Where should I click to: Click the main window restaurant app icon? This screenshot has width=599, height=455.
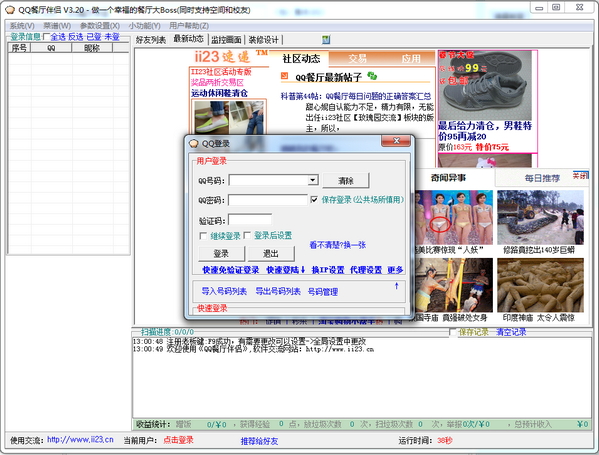pyautogui.click(x=10, y=10)
